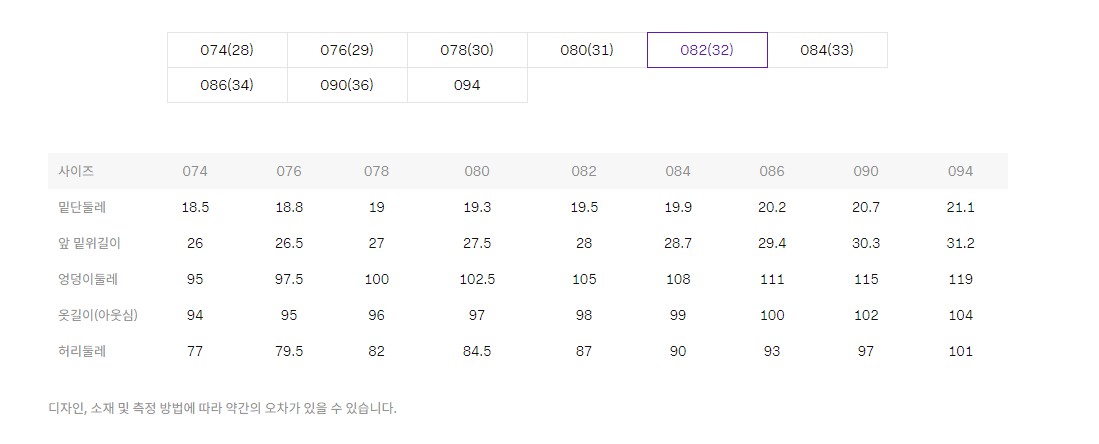This screenshot has width=1099, height=444.
Task: Select size option 090(36)
Action: coord(347,85)
